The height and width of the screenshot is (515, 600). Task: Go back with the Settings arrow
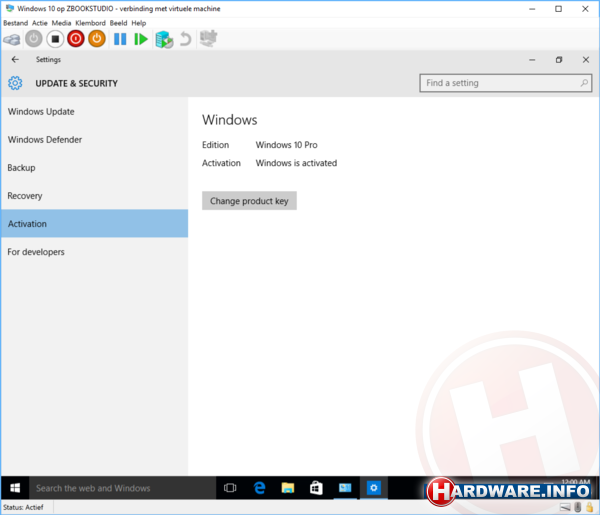pyautogui.click(x=15, y=60)
